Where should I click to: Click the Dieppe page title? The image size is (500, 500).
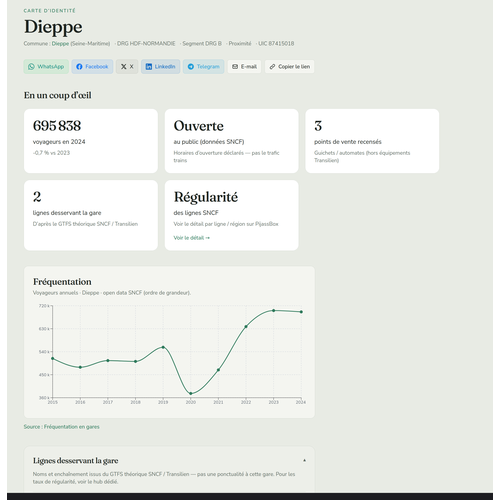click(x=53, y=27)
